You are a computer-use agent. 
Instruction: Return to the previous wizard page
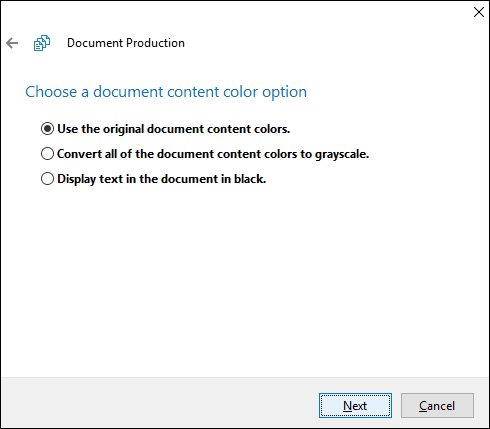click(12, 43)
